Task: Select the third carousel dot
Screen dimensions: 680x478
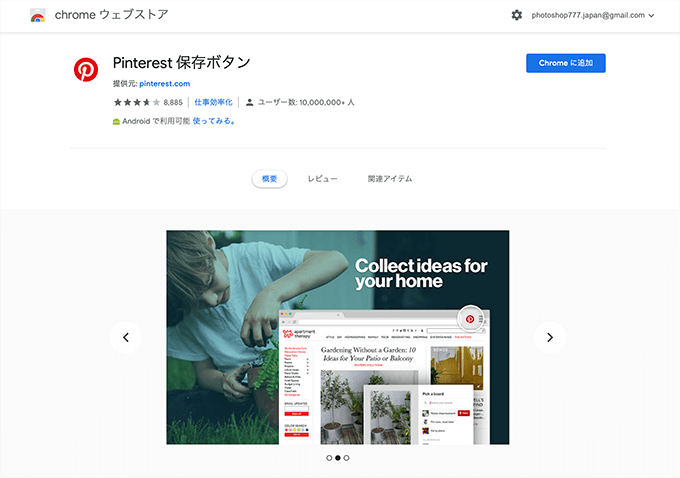Action: (x=346, y=458)
